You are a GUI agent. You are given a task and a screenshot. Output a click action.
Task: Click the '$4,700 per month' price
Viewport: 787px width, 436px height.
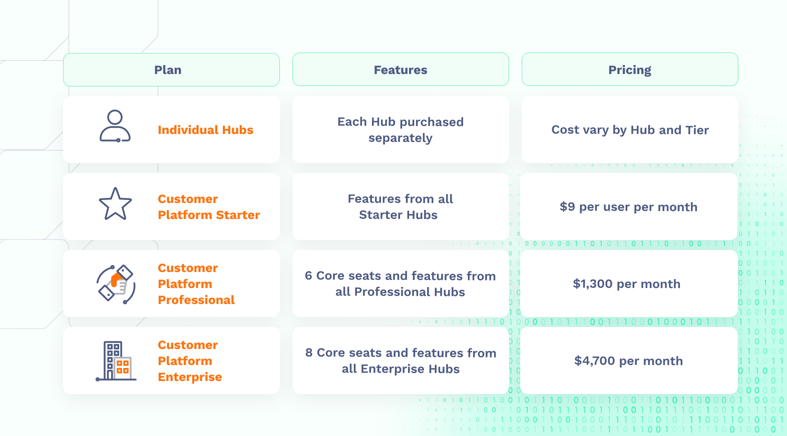point(629,361)
